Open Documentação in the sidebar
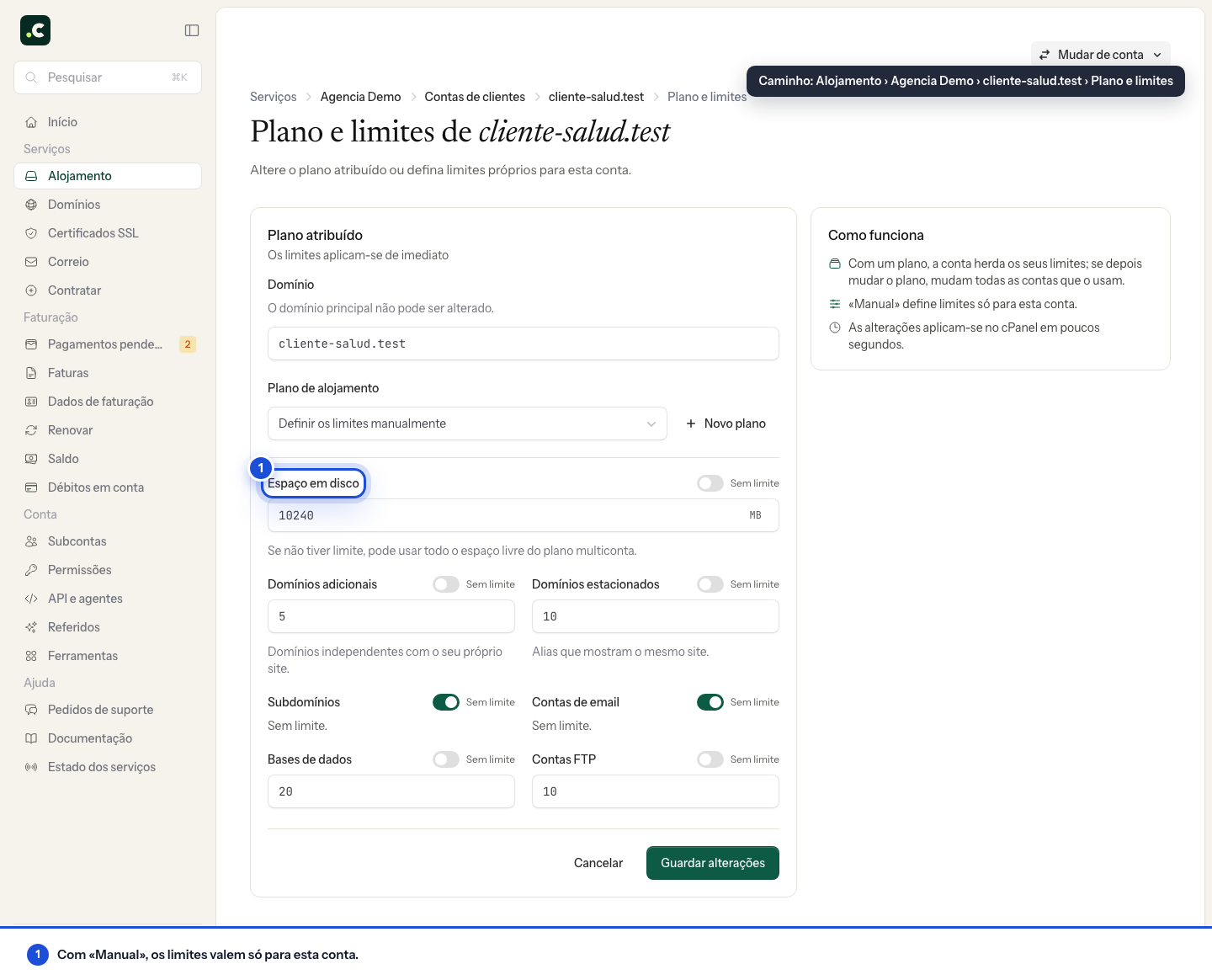This screenshot has height=980, width=1212. click(x=108, y=738)
